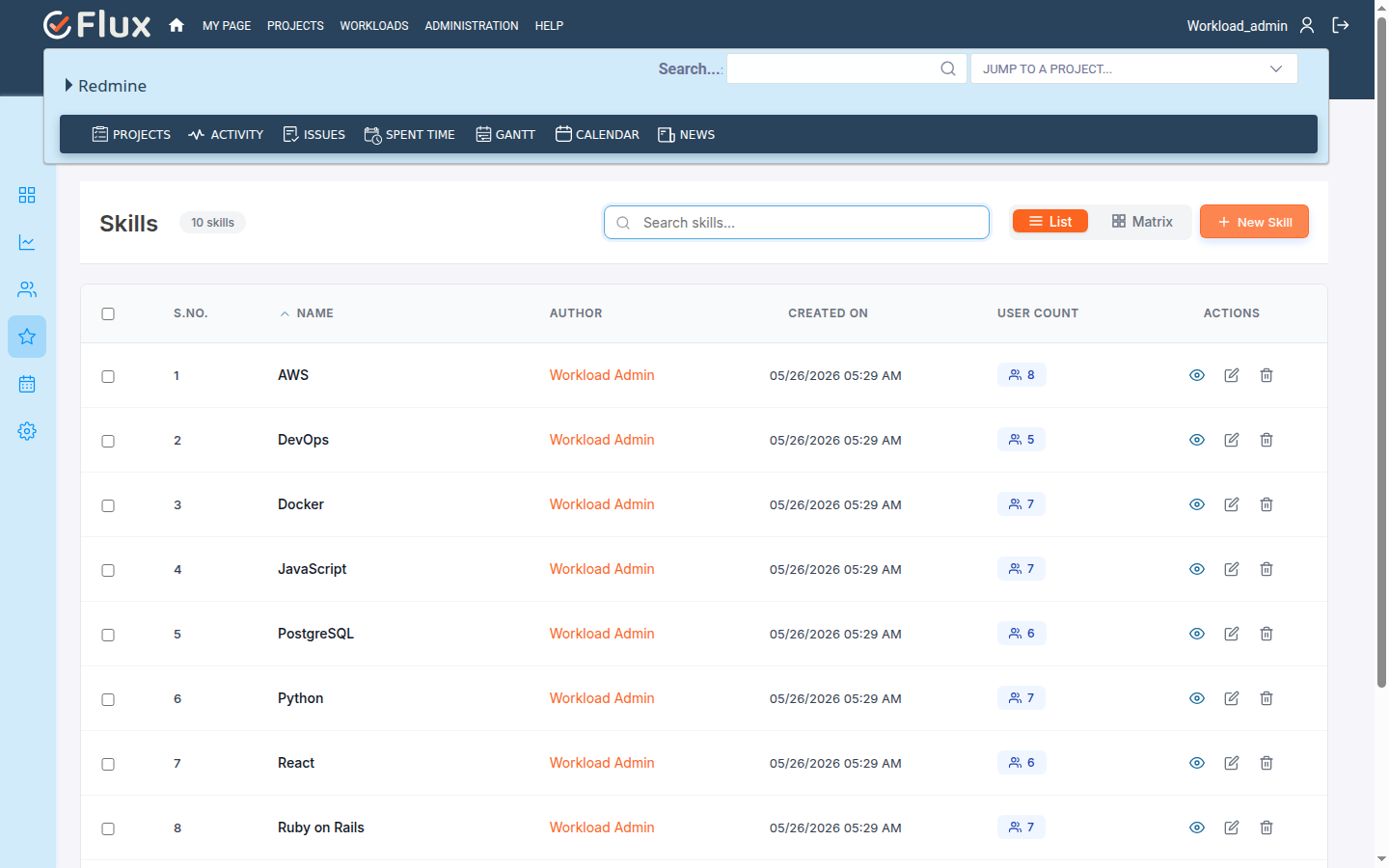Switch to List view
The height and width of the screenshot is (868, 1389).
(1050, 222)
